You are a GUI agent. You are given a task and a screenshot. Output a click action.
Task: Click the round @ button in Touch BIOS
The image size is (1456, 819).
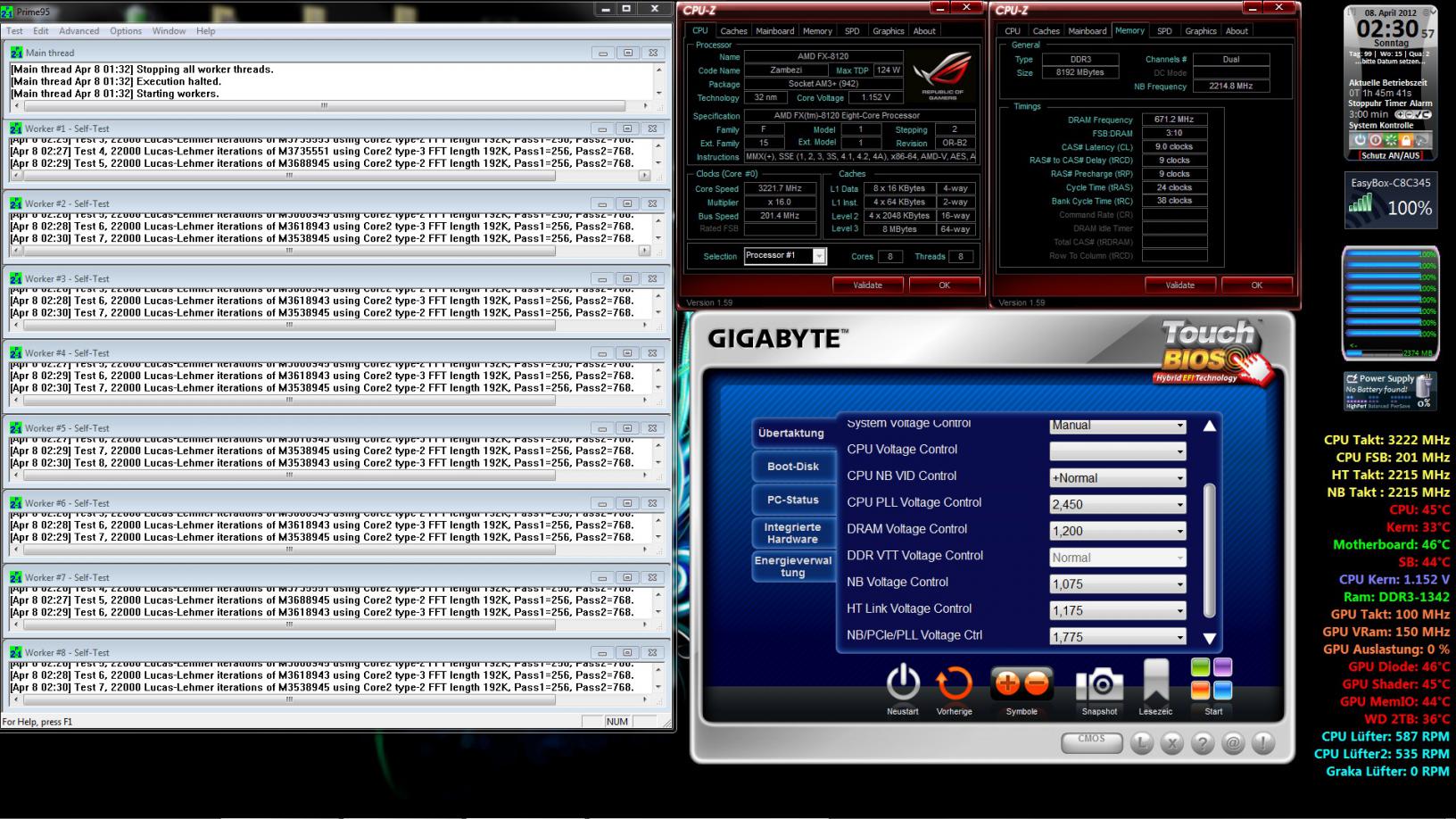coord(1233,743)
